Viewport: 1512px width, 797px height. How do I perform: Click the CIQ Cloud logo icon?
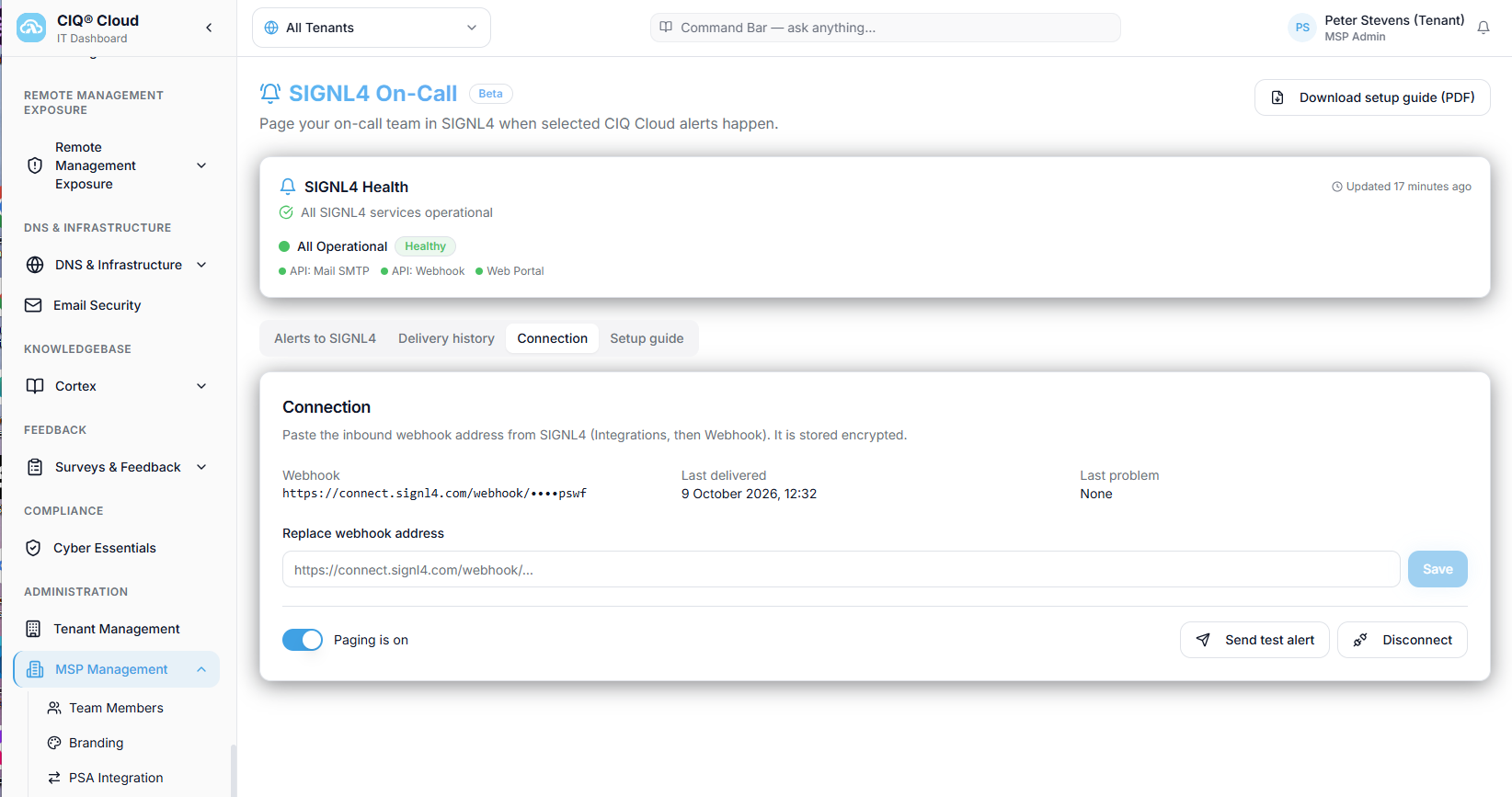coord(31,28)
